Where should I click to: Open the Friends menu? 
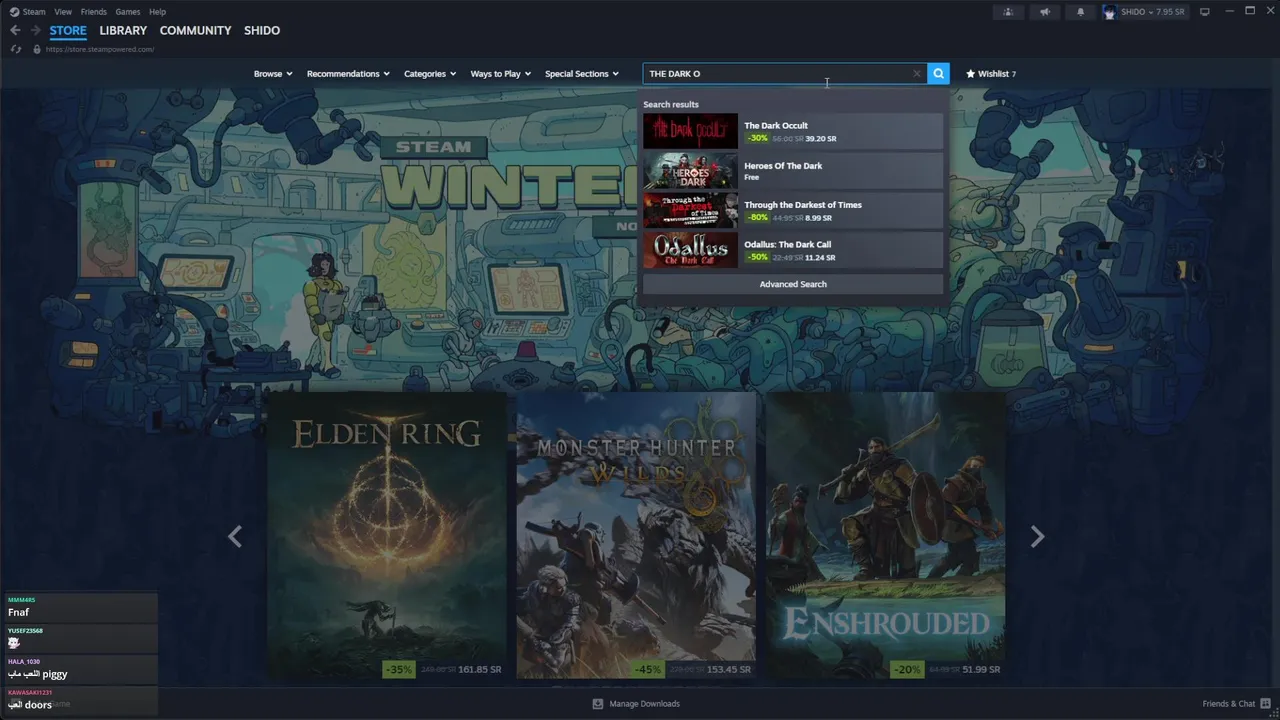click(x=93, y=12)
